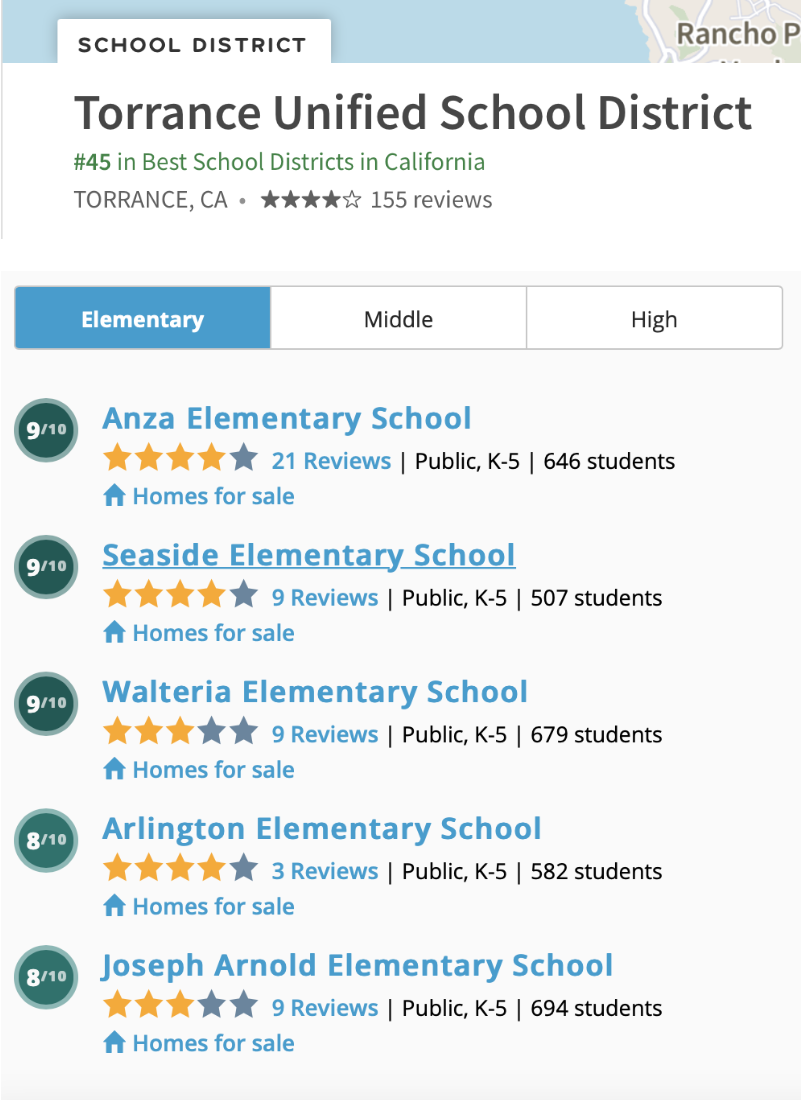The width and height of the screenshot is (802, 1100).
Task: Open Anza Elementary School page
Action: click(x=287, y=418)
